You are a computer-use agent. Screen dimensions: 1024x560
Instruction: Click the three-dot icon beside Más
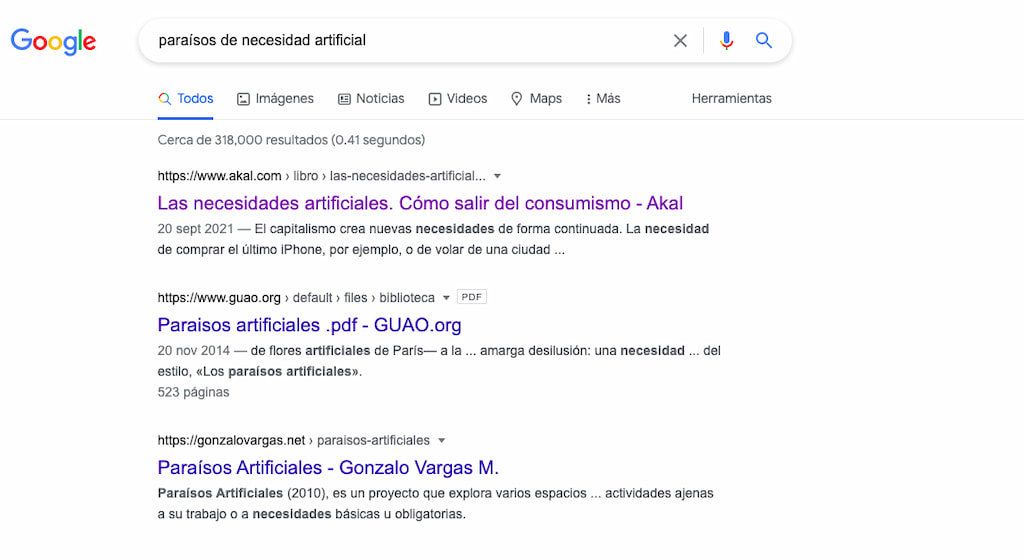(588, 99)
